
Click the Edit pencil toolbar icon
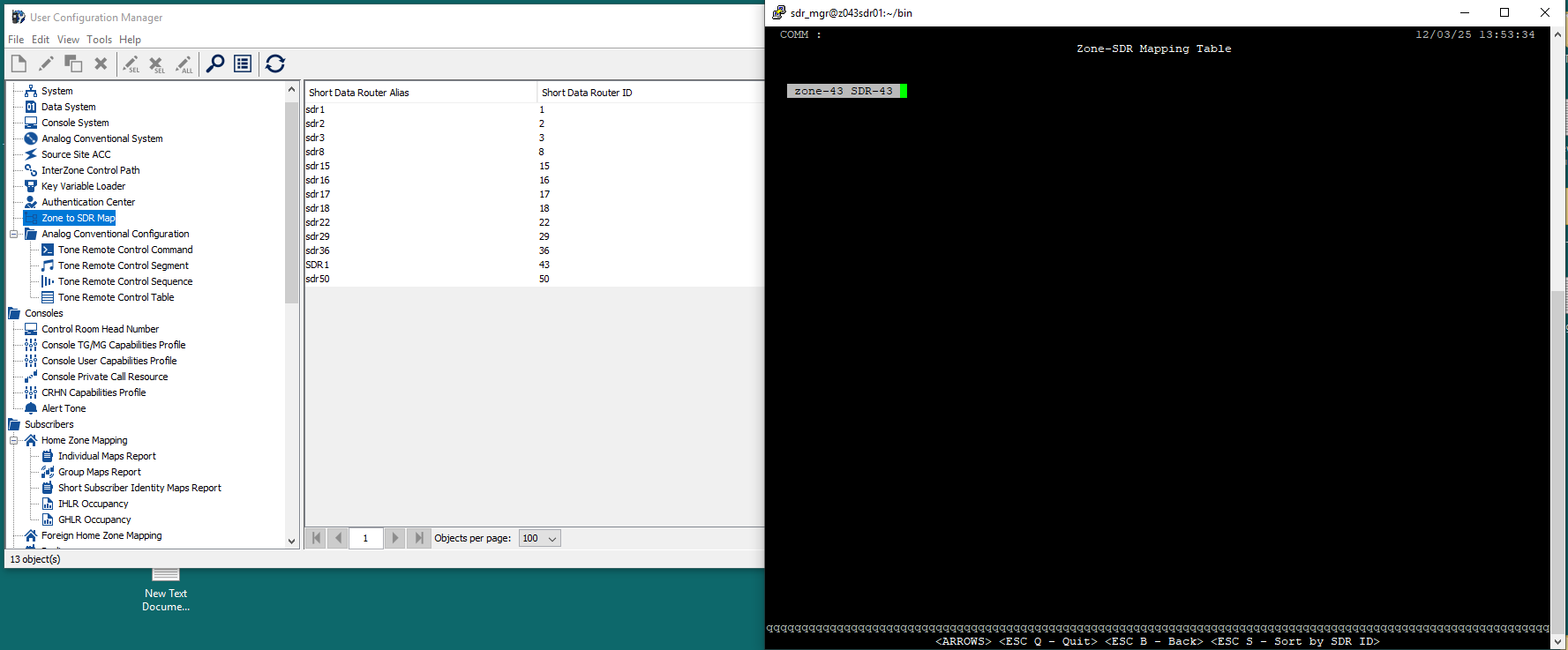[x=46, y=64]
